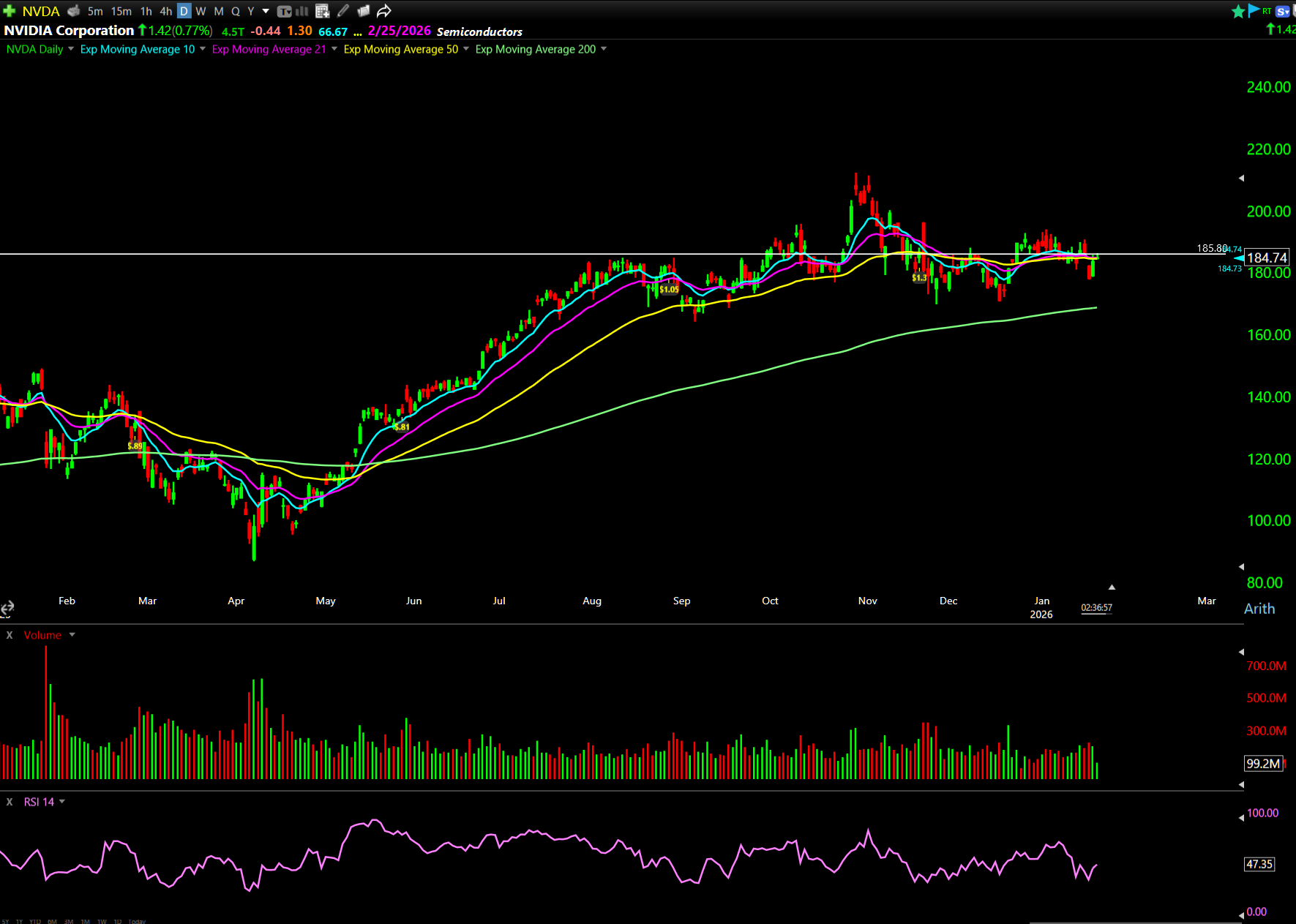
Task: Toggle the Arith price scale mode
Action: [x=1259, y=609]
